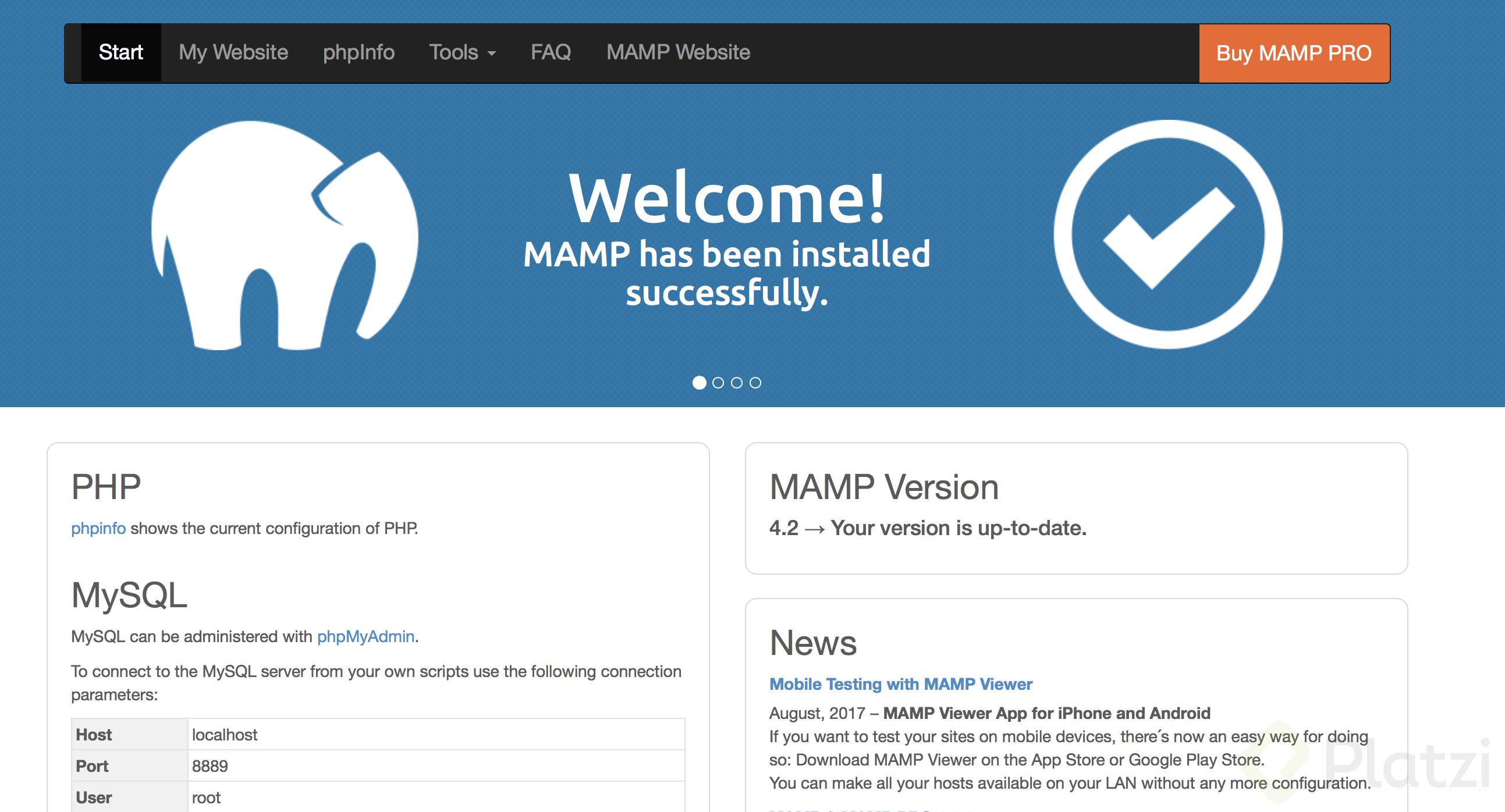The image size is (1505, 812).
Task: Click the Buy MAMP PRO button
Action: point(1294,53)
